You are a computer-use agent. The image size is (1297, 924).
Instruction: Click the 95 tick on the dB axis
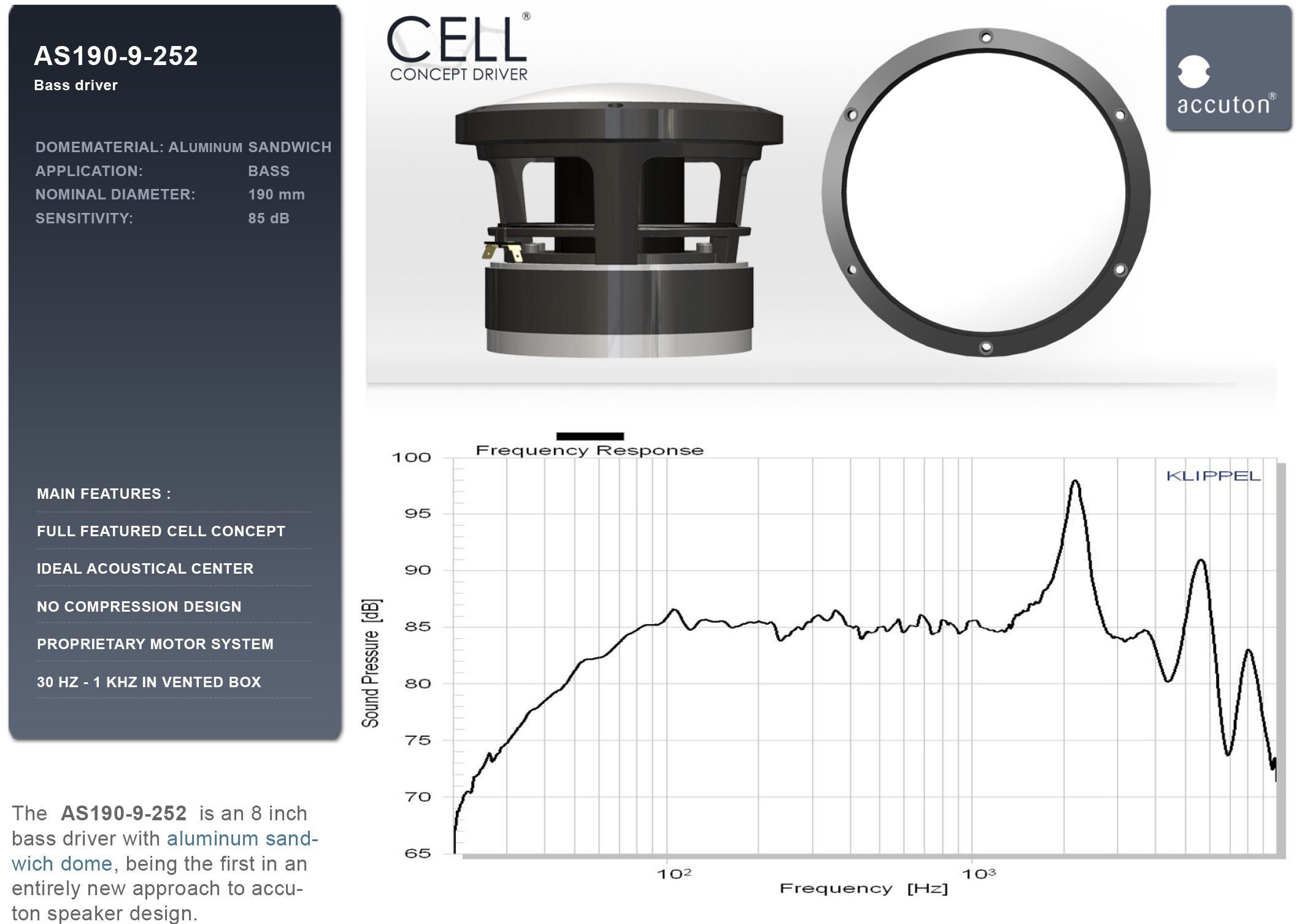pos(418,514)
